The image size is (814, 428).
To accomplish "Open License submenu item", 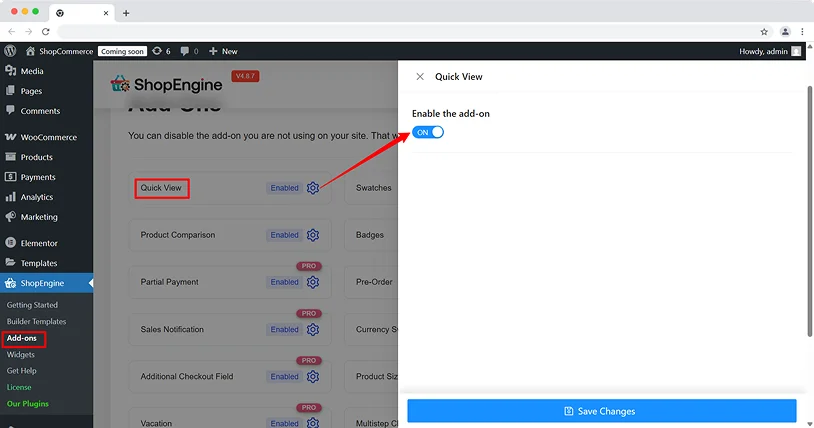I will tap(19, 387).
